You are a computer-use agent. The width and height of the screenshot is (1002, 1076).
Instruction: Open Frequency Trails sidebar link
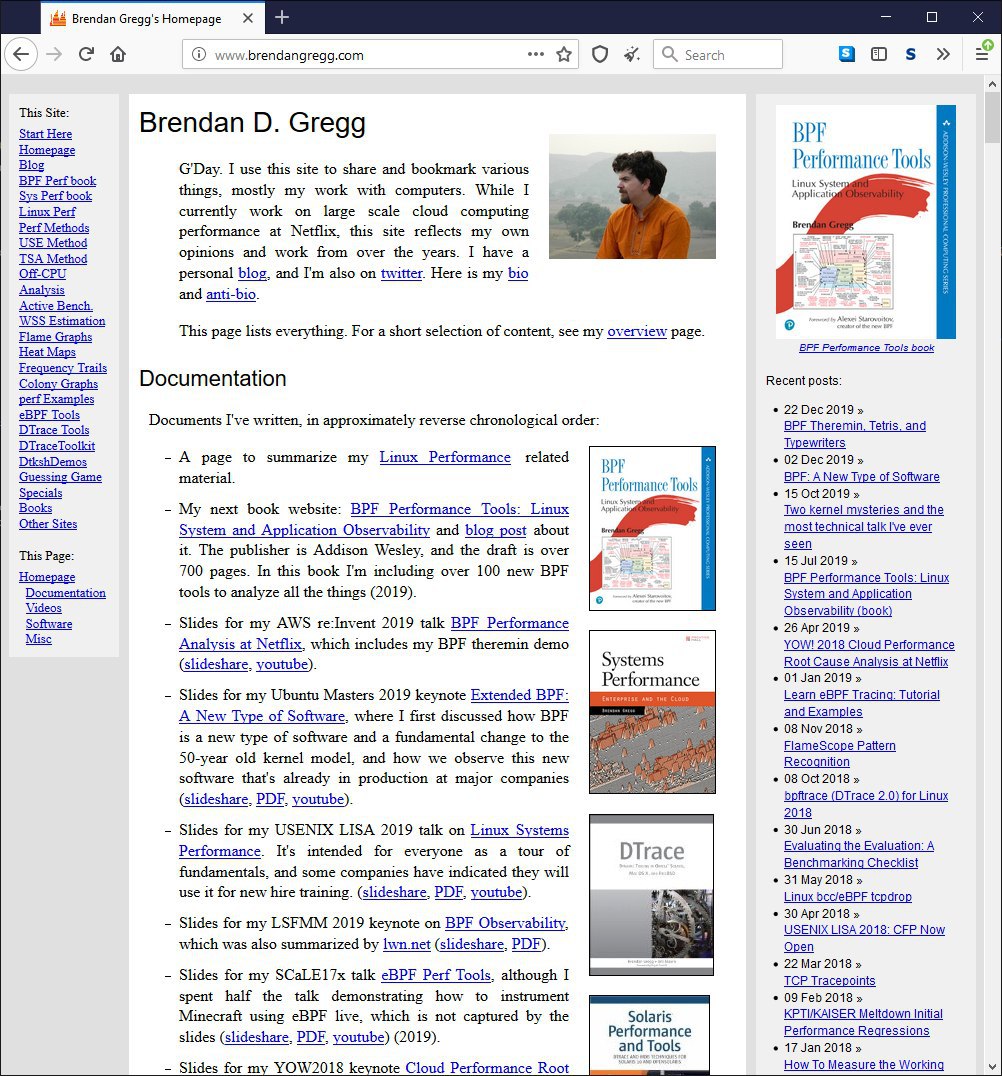[x=63, y=368]
